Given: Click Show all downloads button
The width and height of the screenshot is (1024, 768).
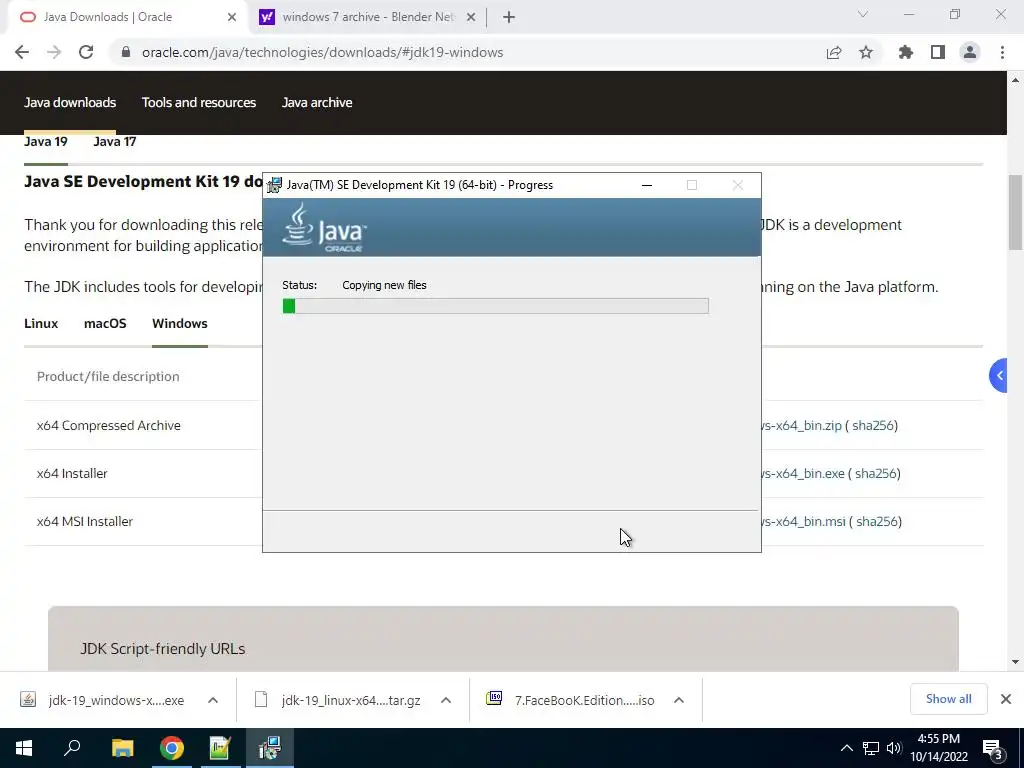Looking at the screenshot, I should 948,699.
